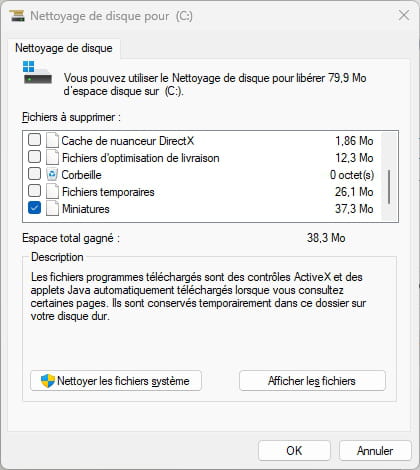
Task: Select the Nettoyage de disque tab
Action: (64, 48)
